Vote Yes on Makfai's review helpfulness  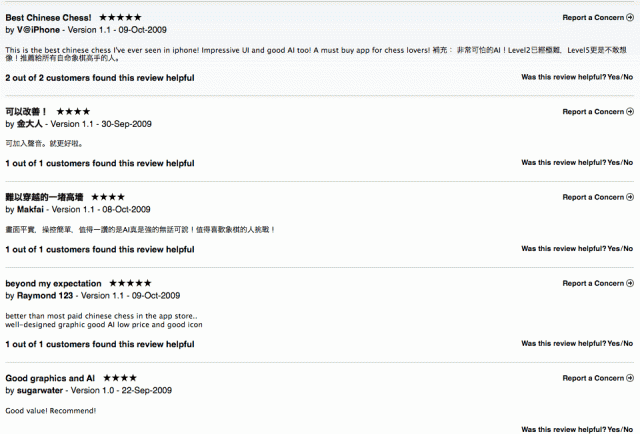[613, 249]
